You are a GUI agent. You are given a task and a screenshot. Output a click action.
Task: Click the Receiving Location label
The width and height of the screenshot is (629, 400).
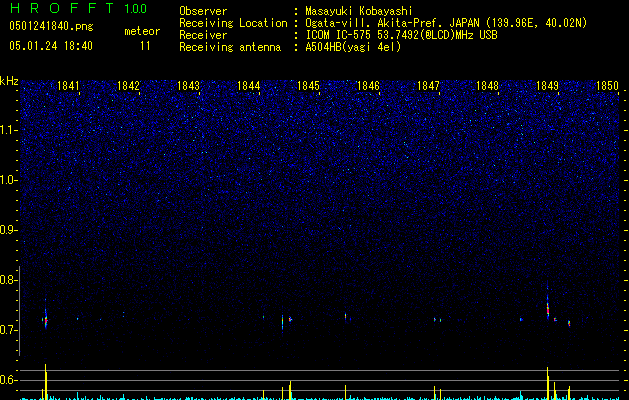pyautogui.click(x=233, y=23)
